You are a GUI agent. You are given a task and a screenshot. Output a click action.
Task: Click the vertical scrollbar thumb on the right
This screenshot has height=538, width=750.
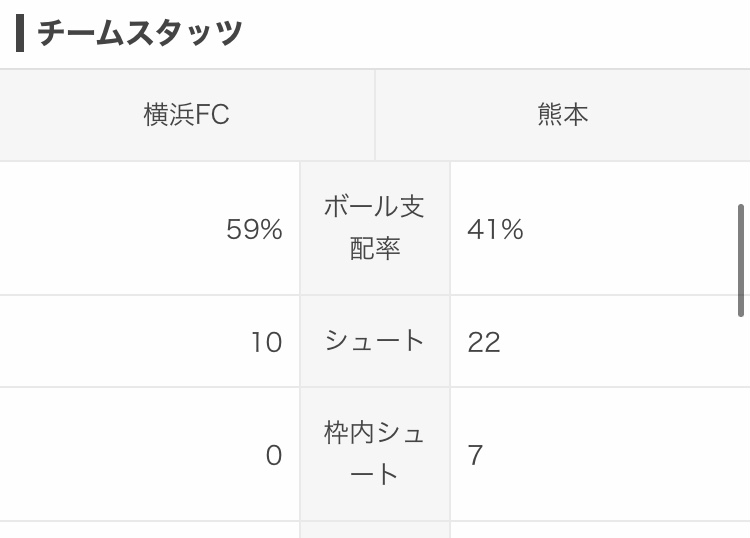click(x=741, y=260)
